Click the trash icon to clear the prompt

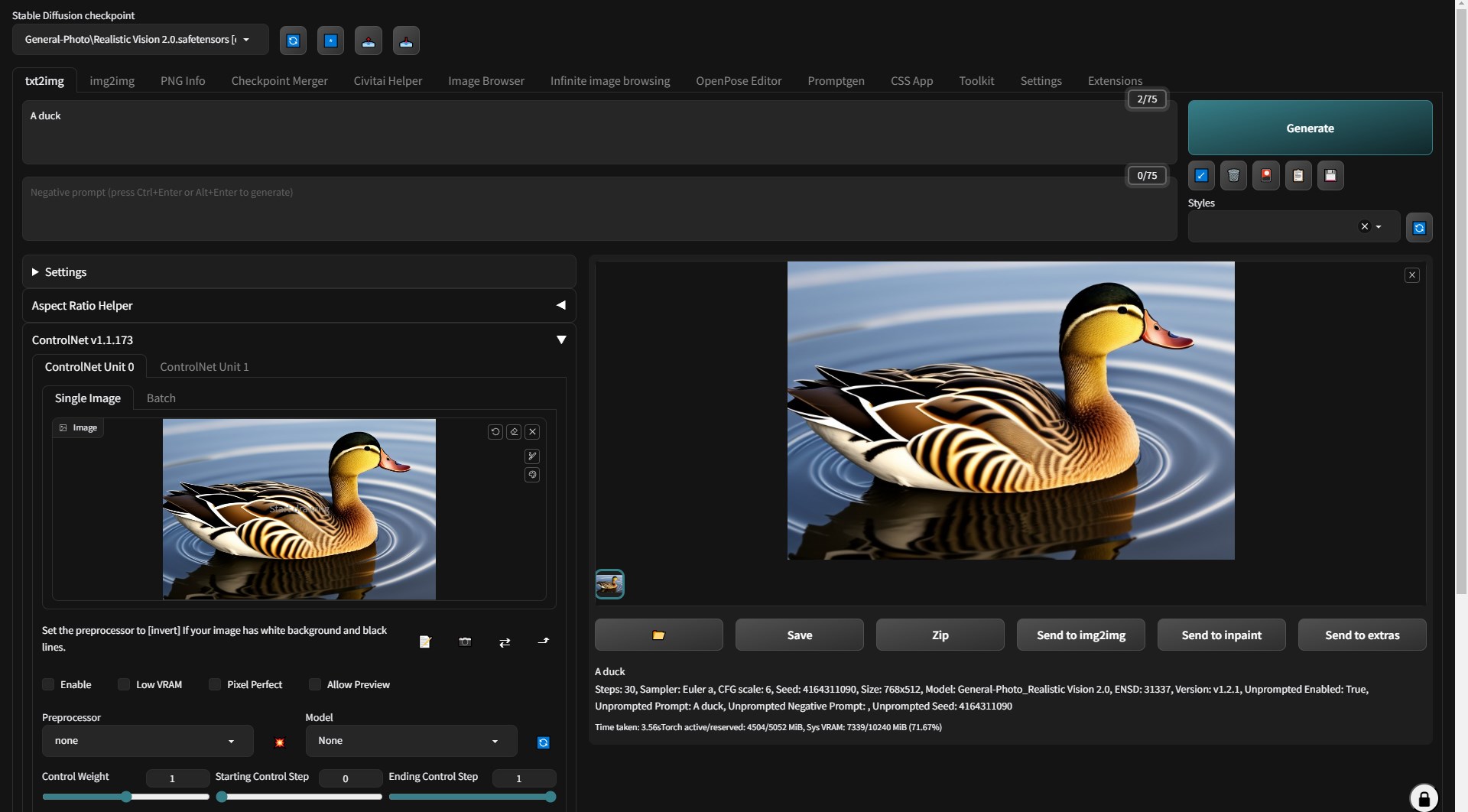1233,176
